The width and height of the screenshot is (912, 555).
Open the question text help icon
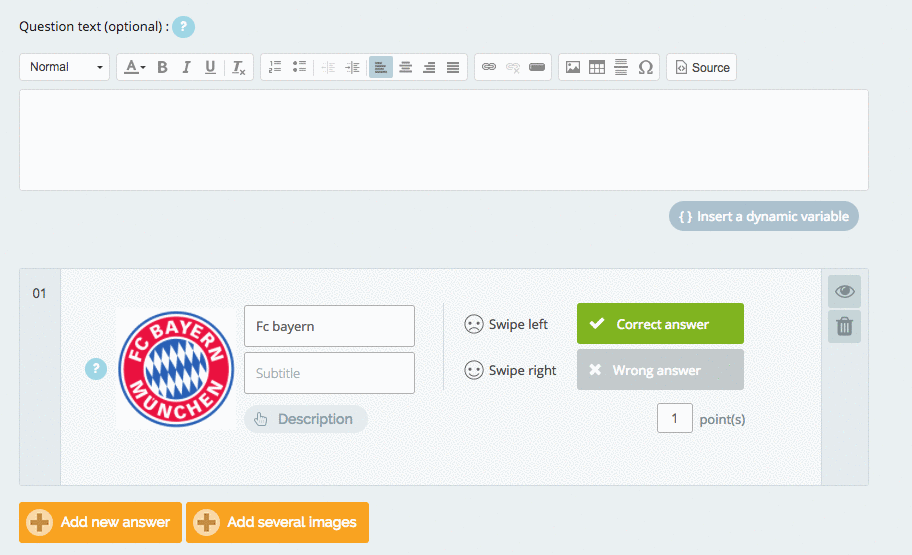(183, 27)
